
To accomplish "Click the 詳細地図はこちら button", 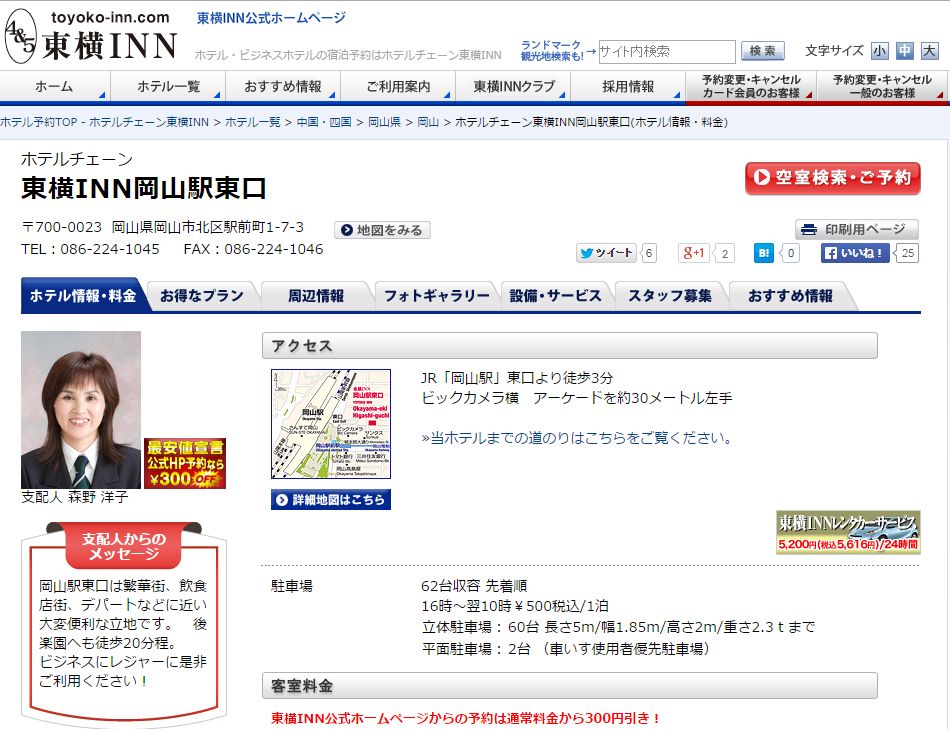I will 331,500.
